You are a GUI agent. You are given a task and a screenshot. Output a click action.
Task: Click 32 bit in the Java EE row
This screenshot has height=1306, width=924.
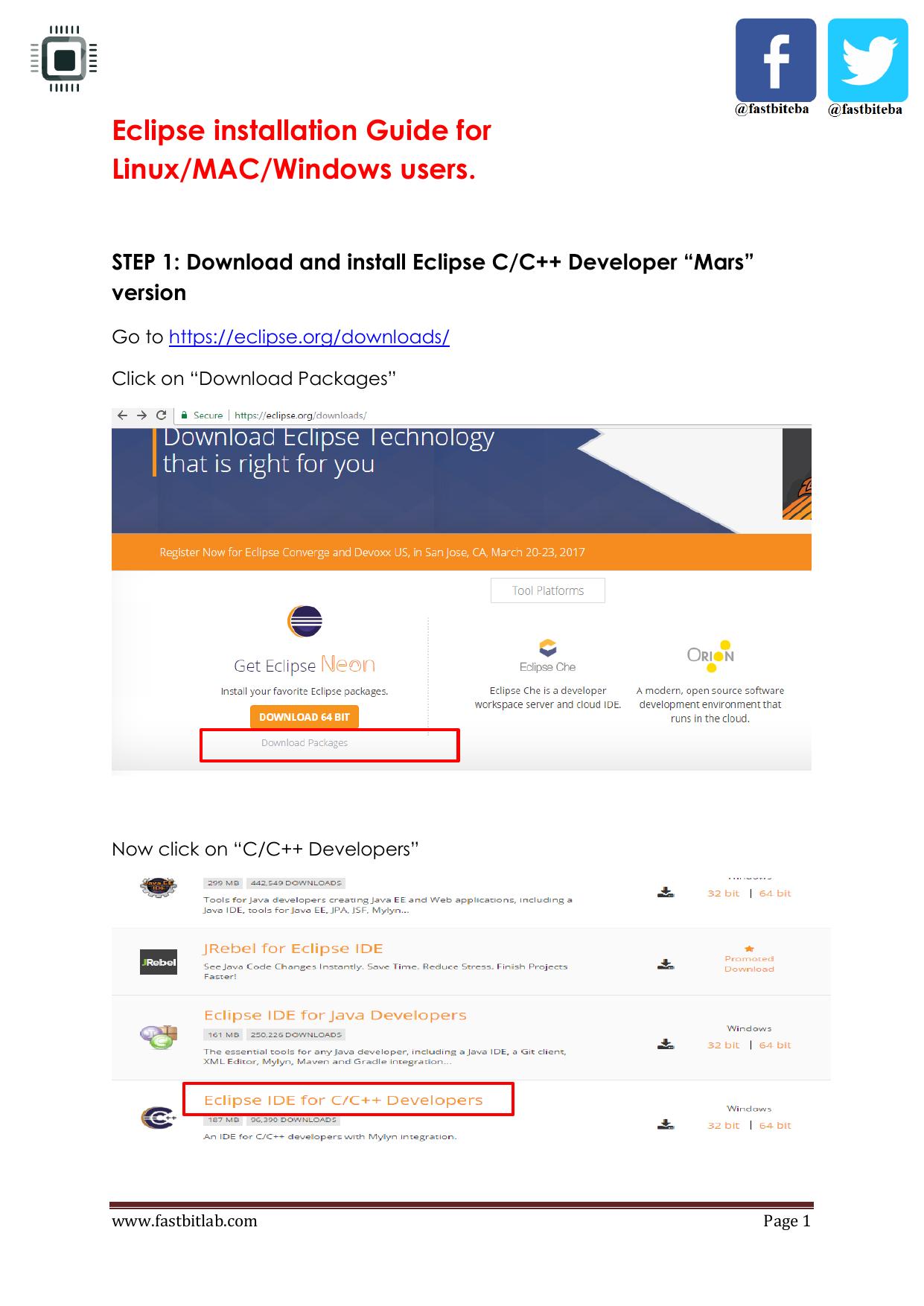tap(723, 894)
